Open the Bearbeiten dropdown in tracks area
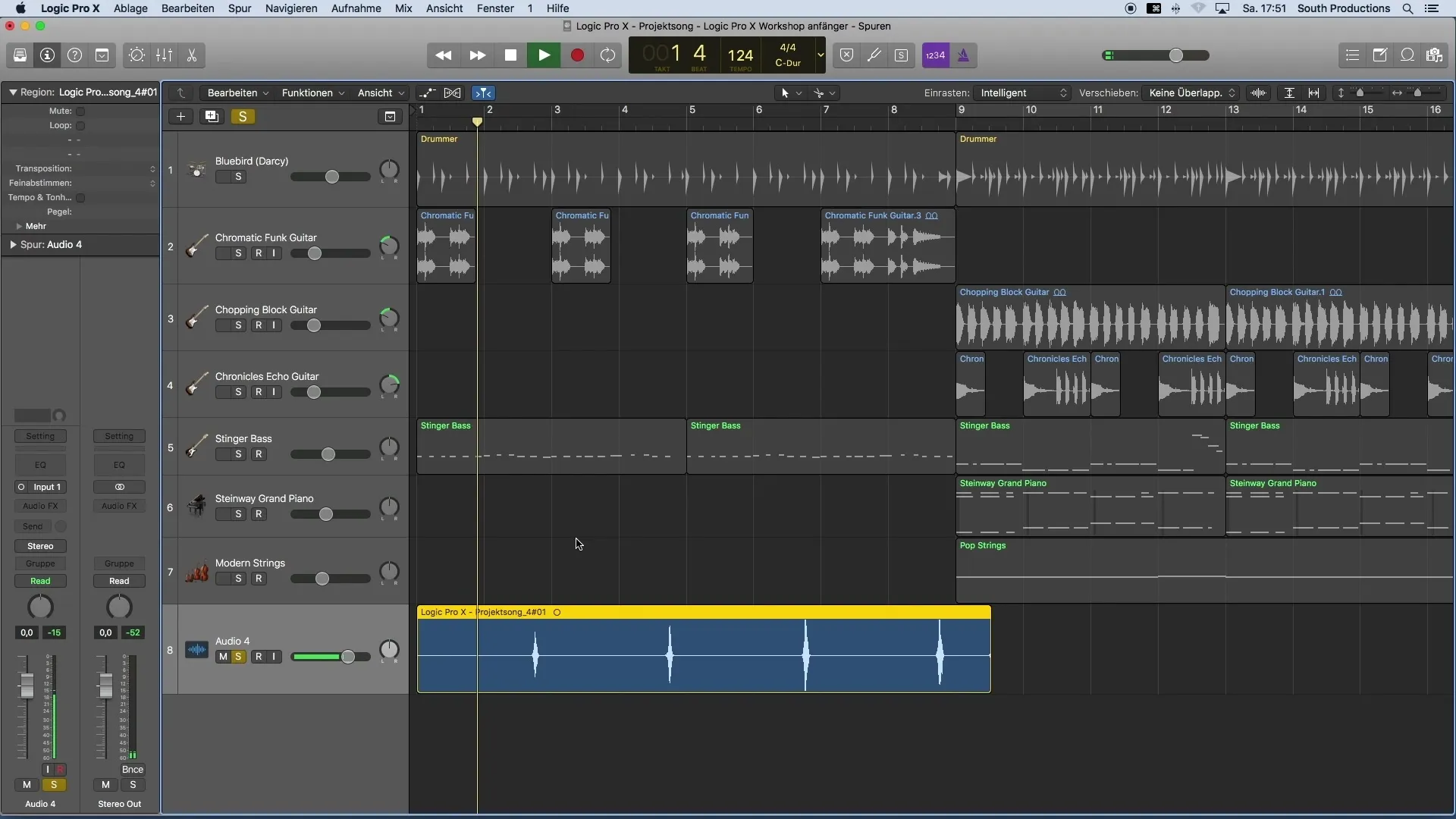1456x819 pixels. [x=237, y=93]
